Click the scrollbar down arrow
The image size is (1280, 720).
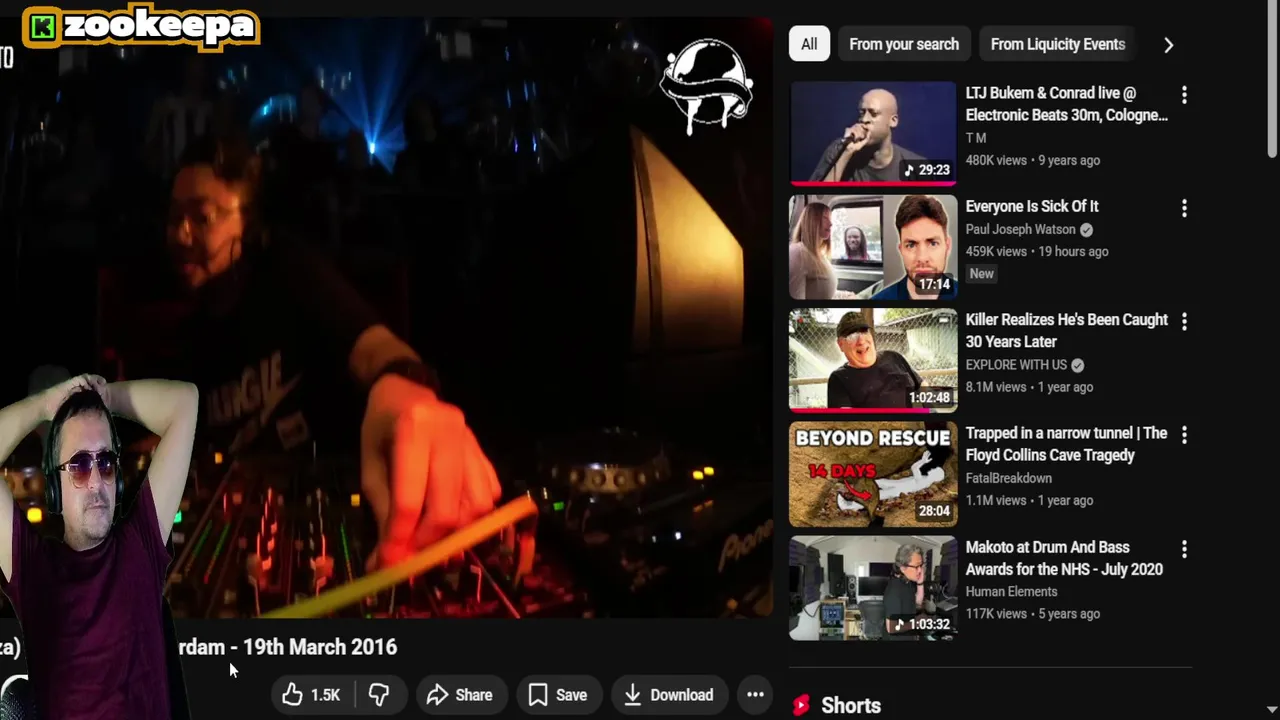point(1272,711)
